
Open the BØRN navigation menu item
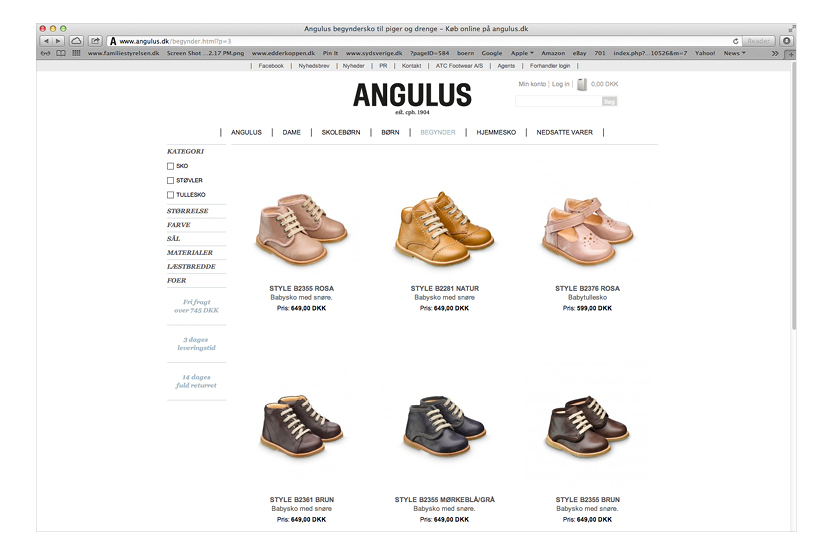click(390, 132)
